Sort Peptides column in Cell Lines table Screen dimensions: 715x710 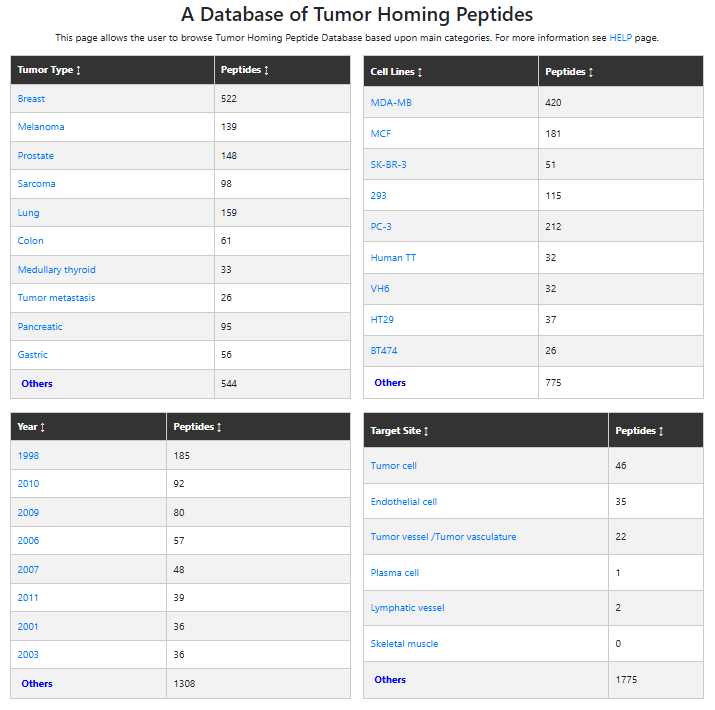pos(591,72)
